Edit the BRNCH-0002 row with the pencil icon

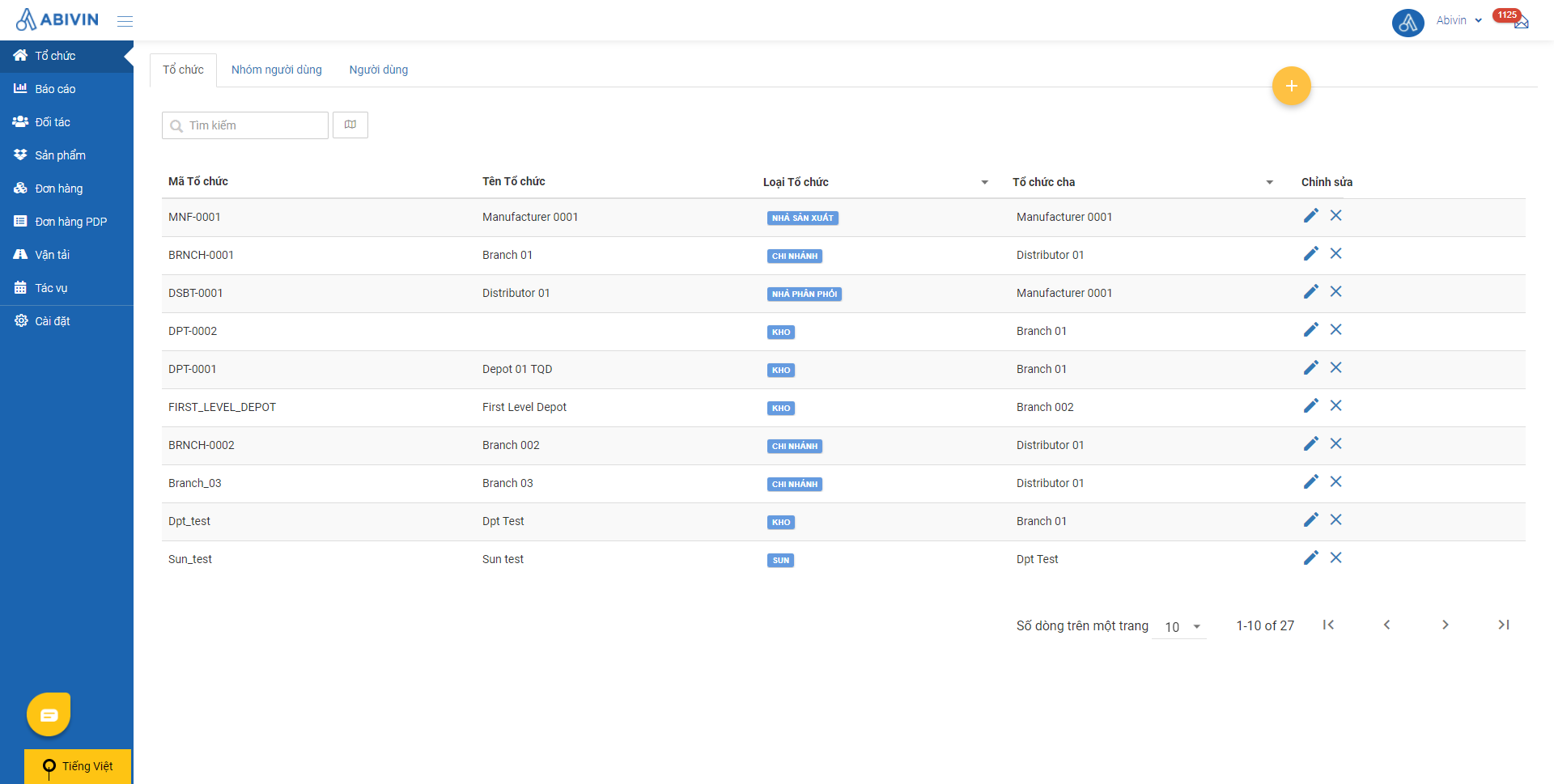(1311, 443)
